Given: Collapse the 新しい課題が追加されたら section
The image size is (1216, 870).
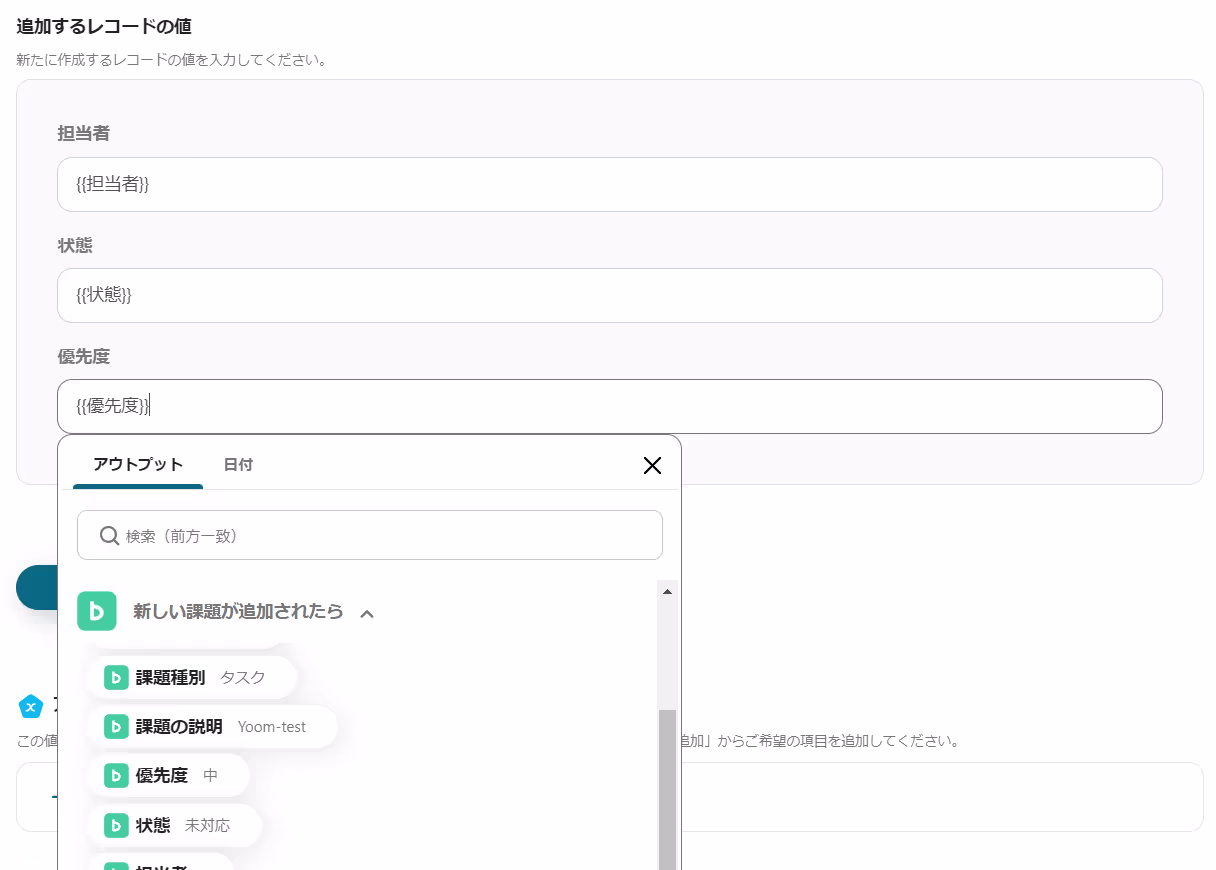Looking at the screenshot, I should (x=367, y=613).
